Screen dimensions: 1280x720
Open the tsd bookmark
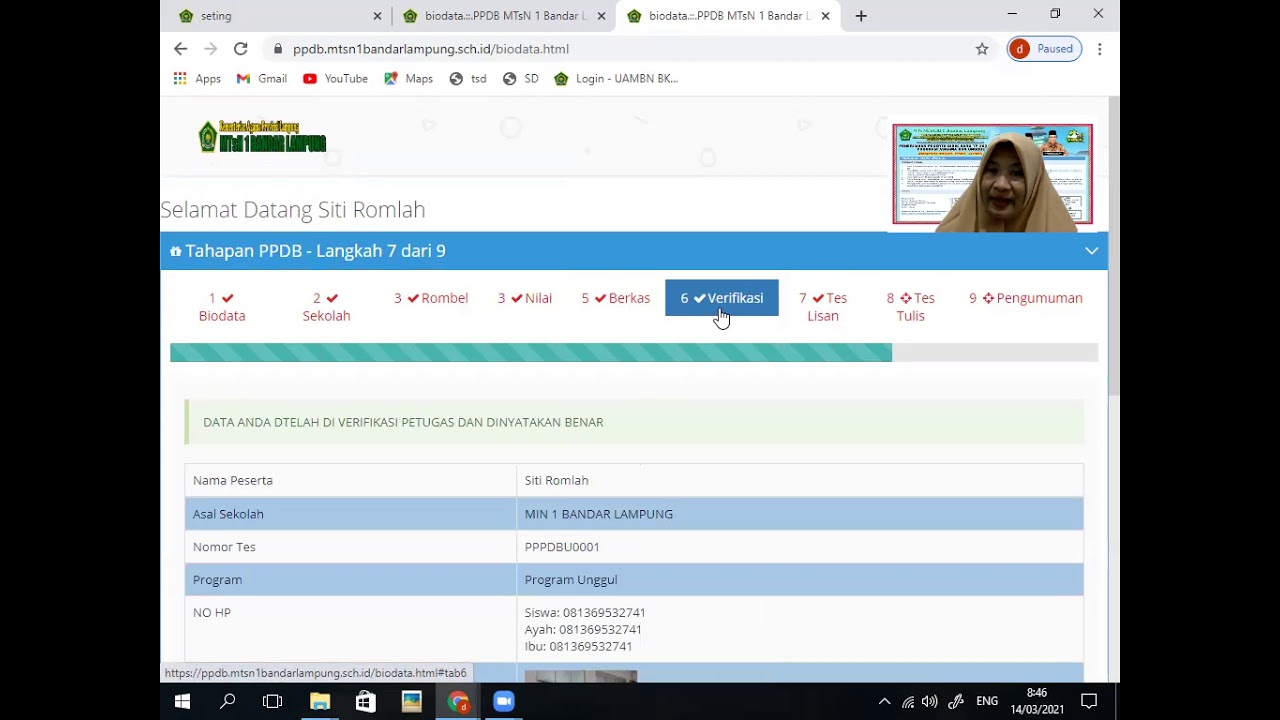[x=468, y=79]
